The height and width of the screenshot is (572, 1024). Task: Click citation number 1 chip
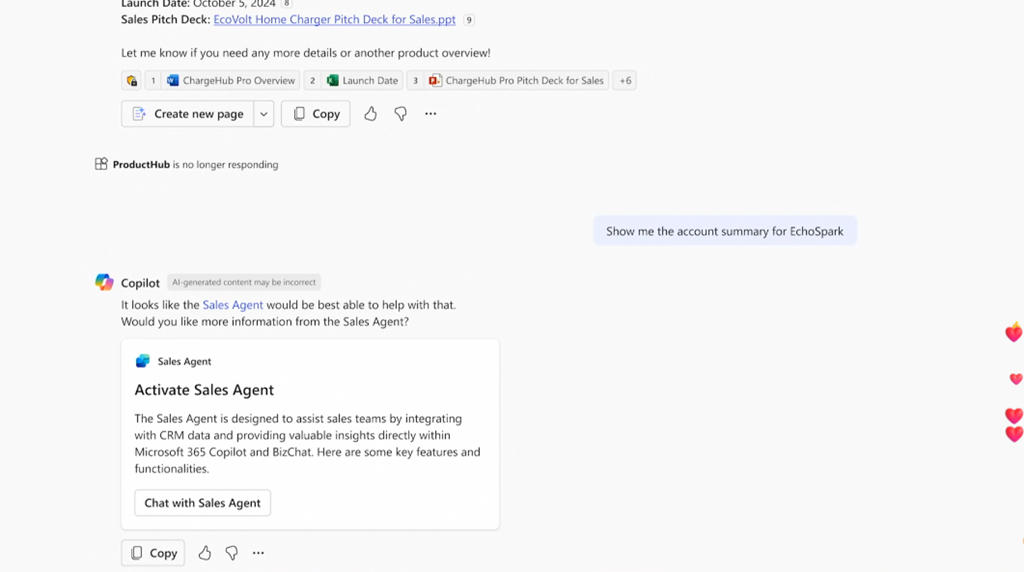[153, 80]
